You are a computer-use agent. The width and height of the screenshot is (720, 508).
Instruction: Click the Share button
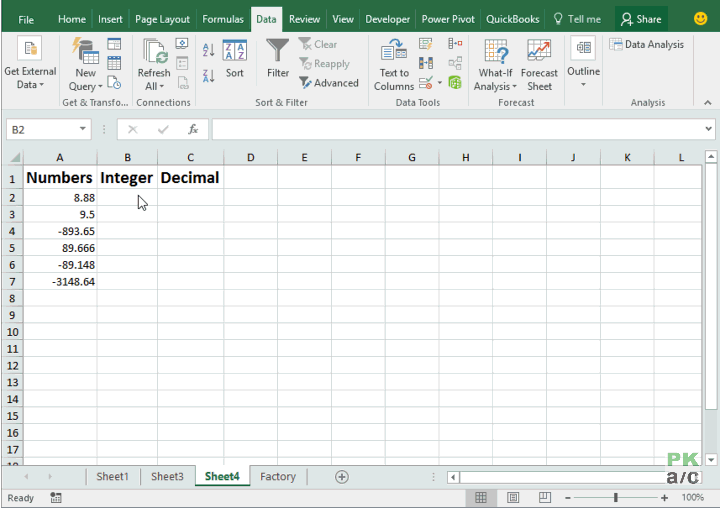pos(641,19)
